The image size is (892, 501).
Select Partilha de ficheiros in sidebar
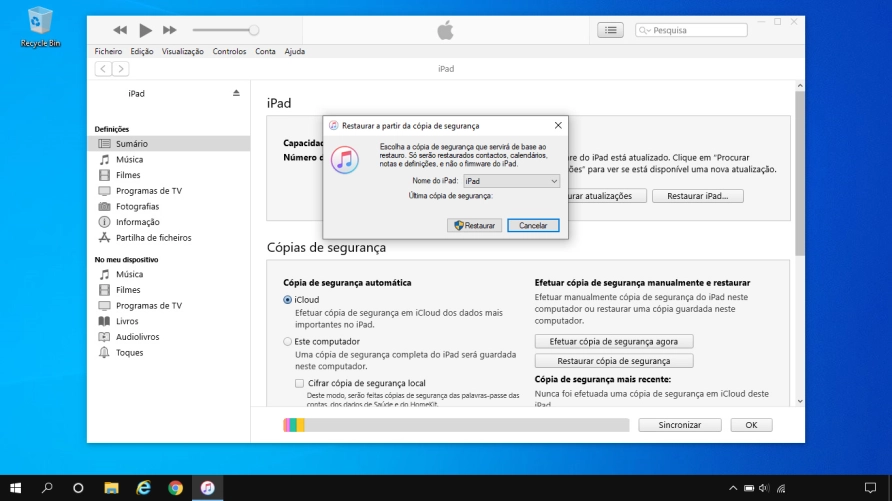coord(153,238)
